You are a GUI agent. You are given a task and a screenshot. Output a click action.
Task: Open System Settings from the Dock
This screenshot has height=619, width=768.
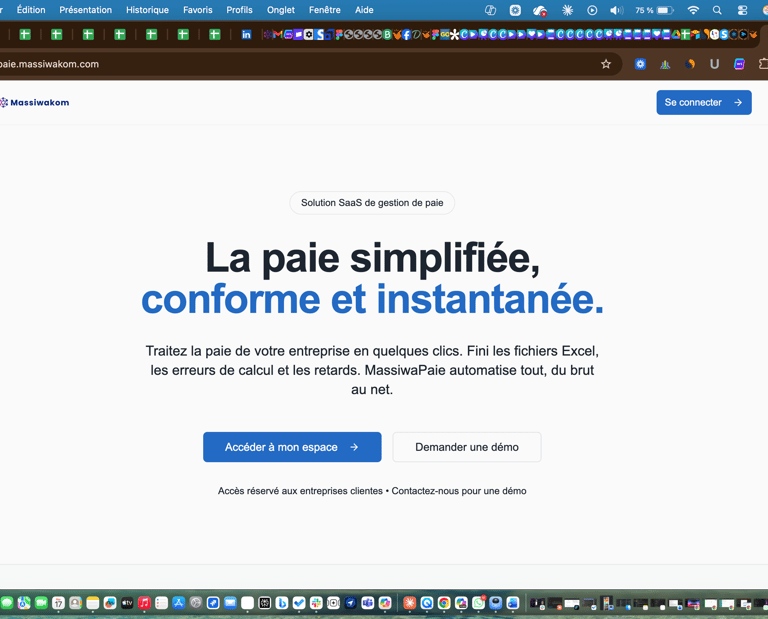coord(196,603)
